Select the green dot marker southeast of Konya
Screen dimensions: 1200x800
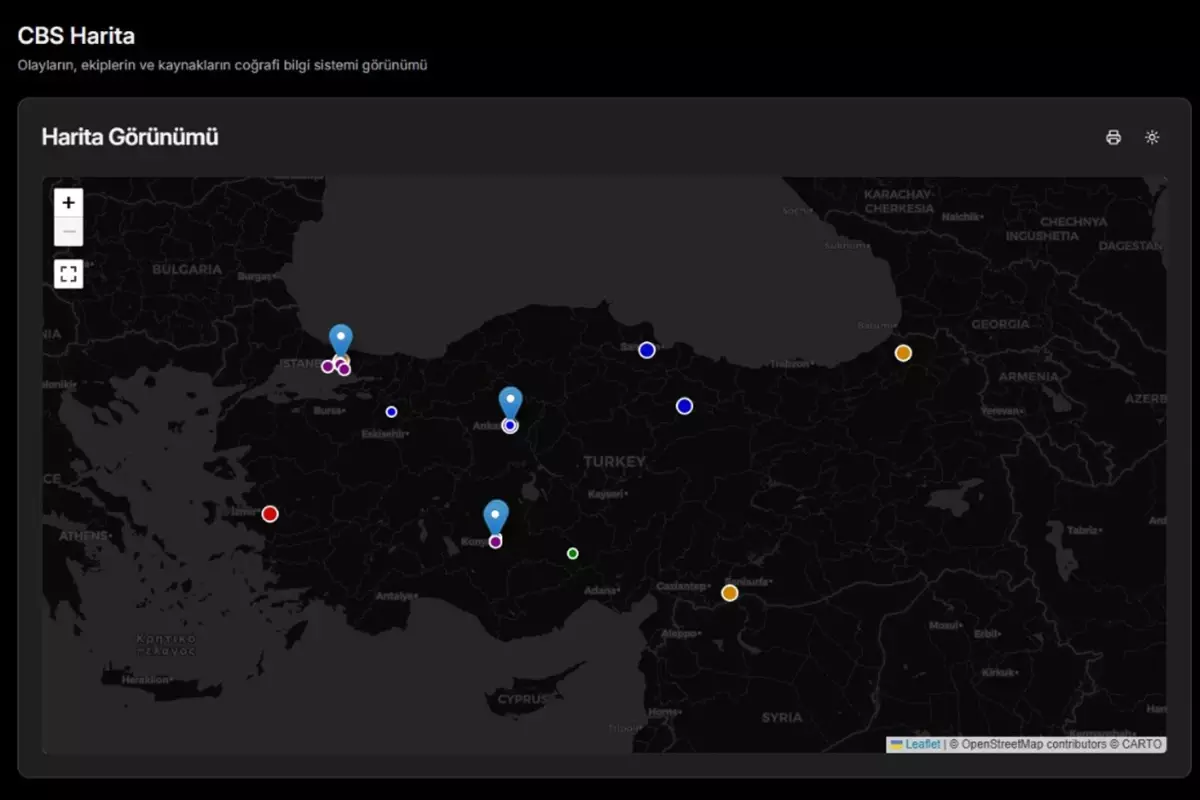(x=572, y=552)
